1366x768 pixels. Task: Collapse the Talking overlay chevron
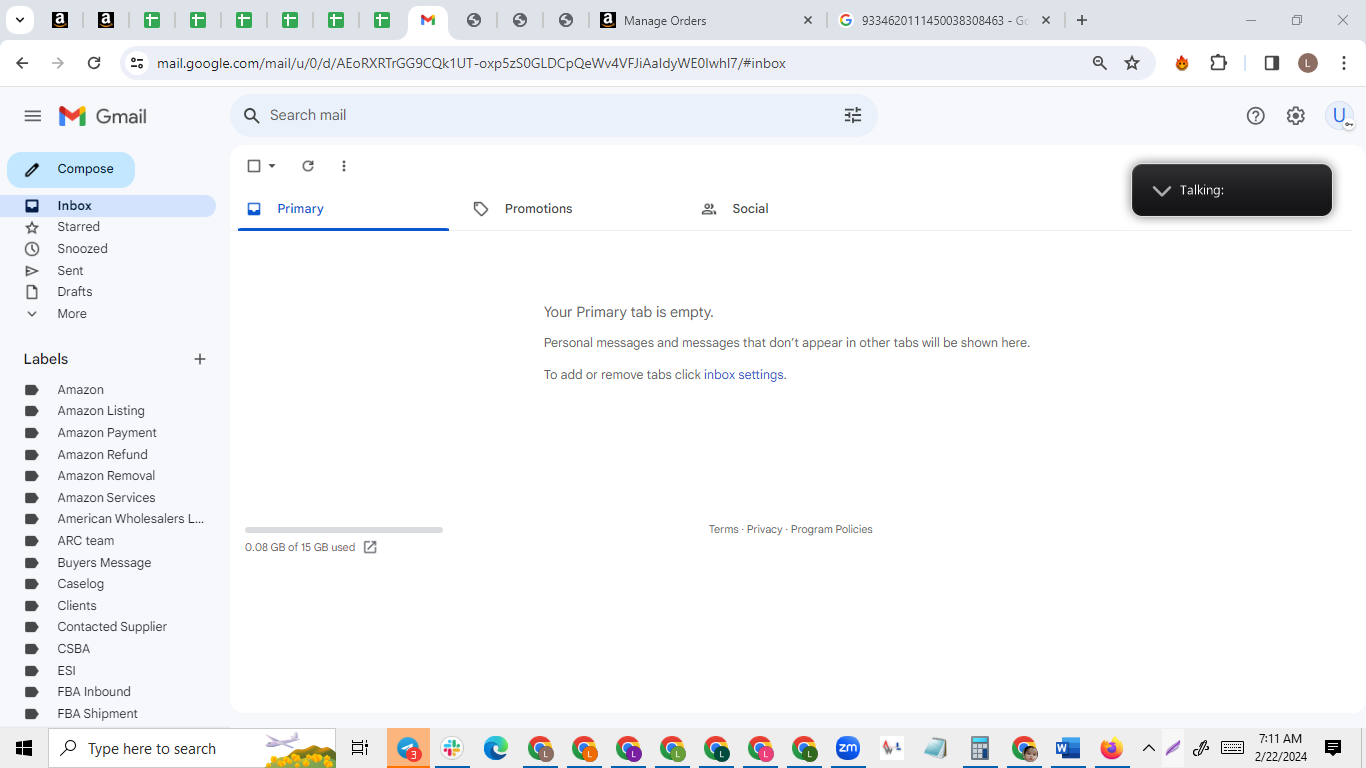[x=1161, y=190]
